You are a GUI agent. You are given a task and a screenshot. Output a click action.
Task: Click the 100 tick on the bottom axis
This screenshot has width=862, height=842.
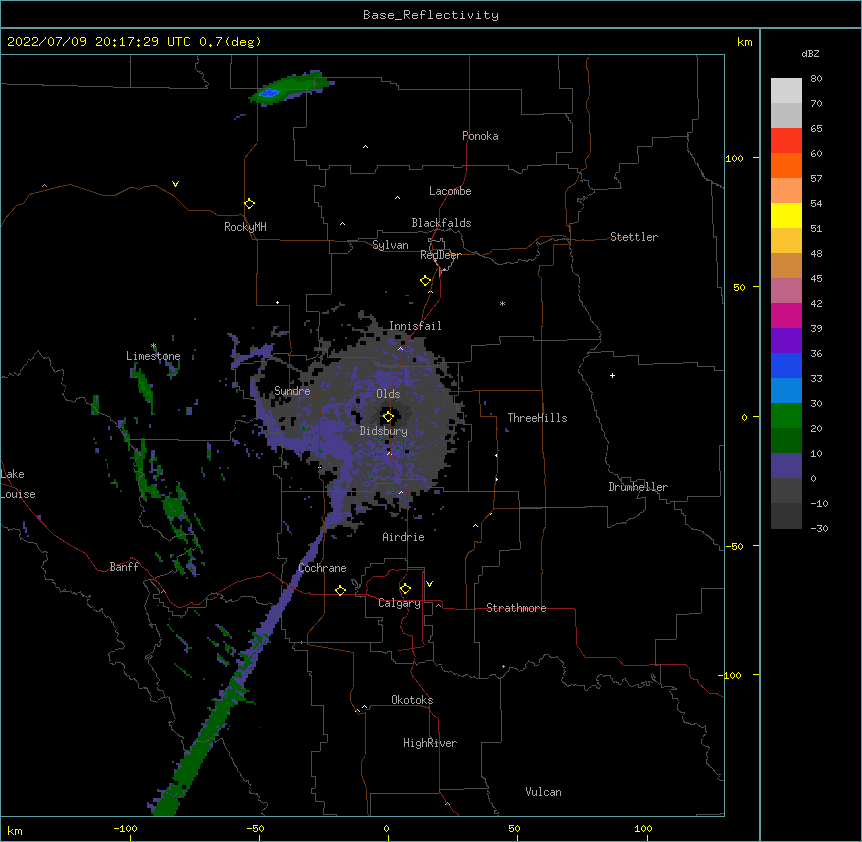[643, 828]
